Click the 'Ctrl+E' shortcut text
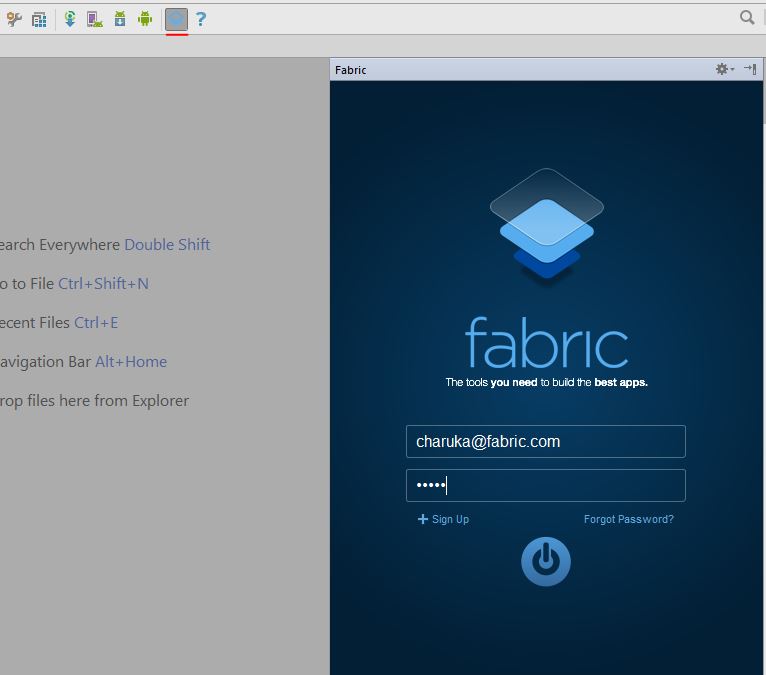The height and width of the screenshot is (675, 766). click(96, 323)
